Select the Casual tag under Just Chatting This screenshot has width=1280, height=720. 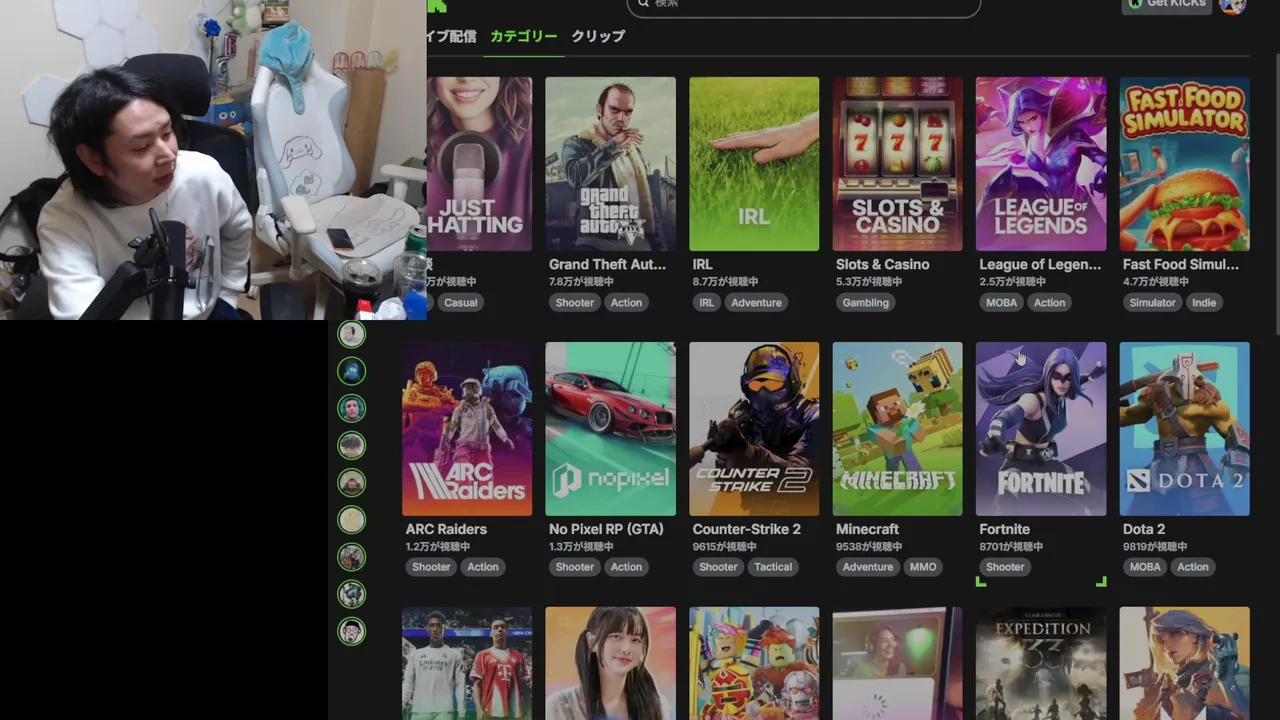tap(460, 302)
